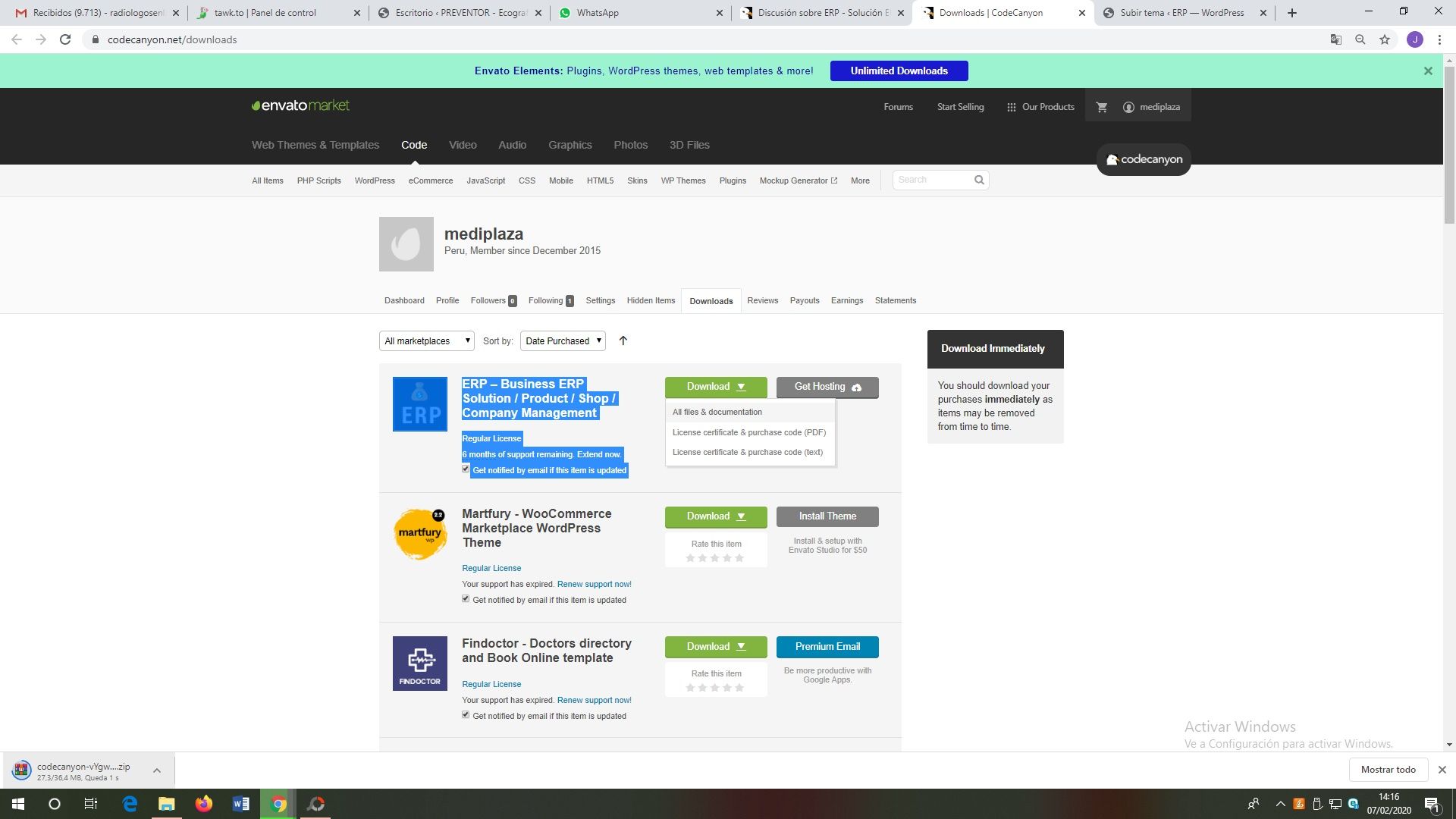The image size is (1456, 819).
Task: Toggle the Martfury email notification checkbox
Action: click(466, 599)
